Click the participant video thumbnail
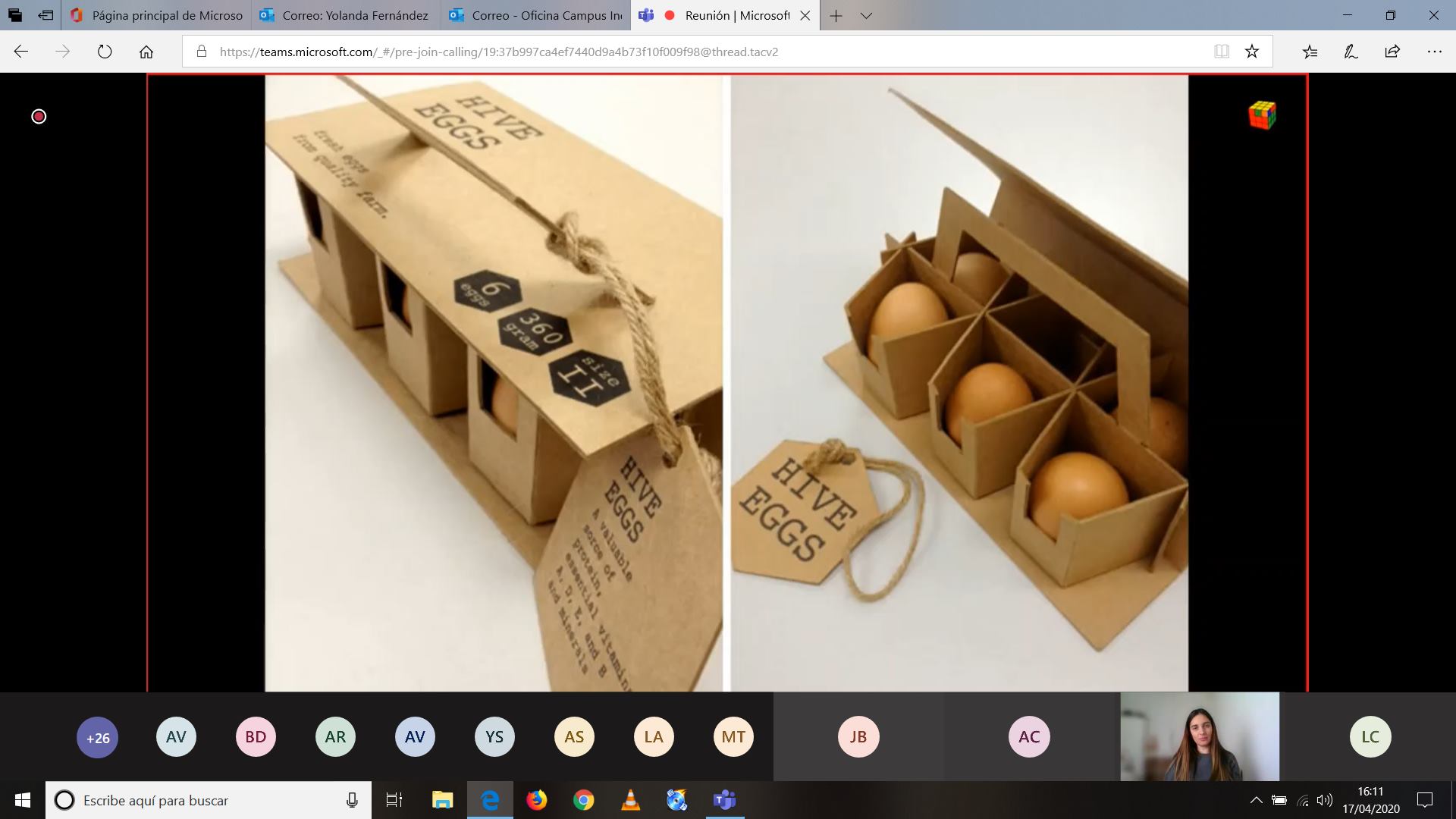 [x=1200, y=736]
